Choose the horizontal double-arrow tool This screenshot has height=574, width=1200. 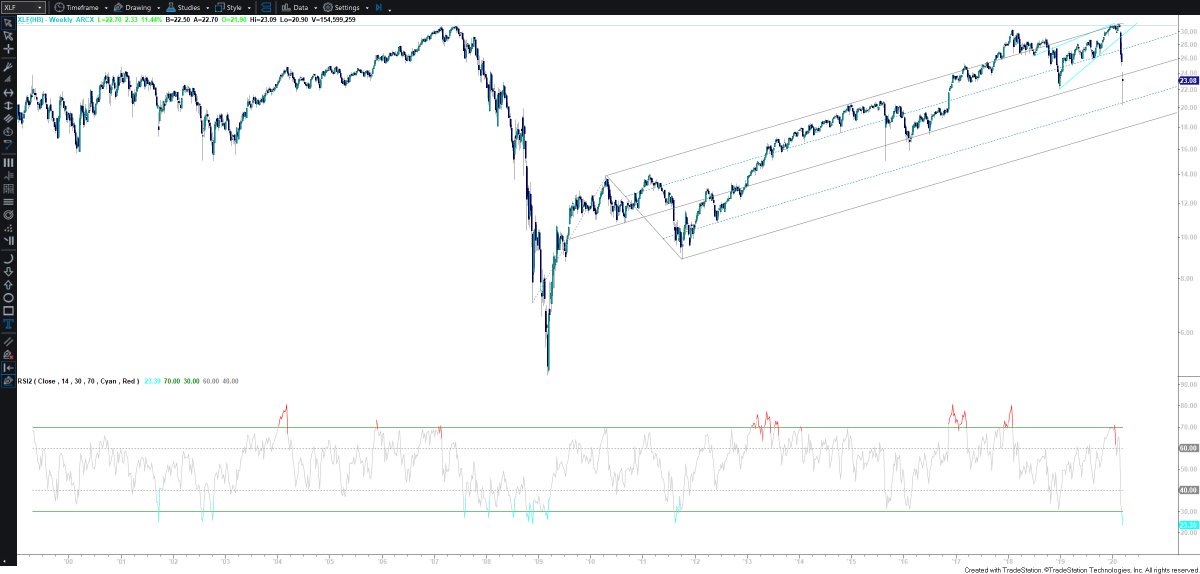pyautogui.click(x=8, y=92)
